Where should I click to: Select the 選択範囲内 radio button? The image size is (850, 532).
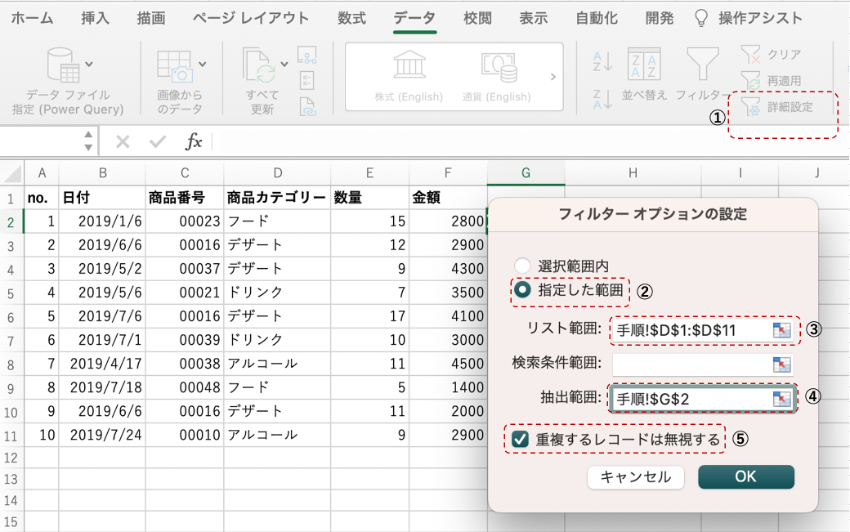click(x=522, y=266)
